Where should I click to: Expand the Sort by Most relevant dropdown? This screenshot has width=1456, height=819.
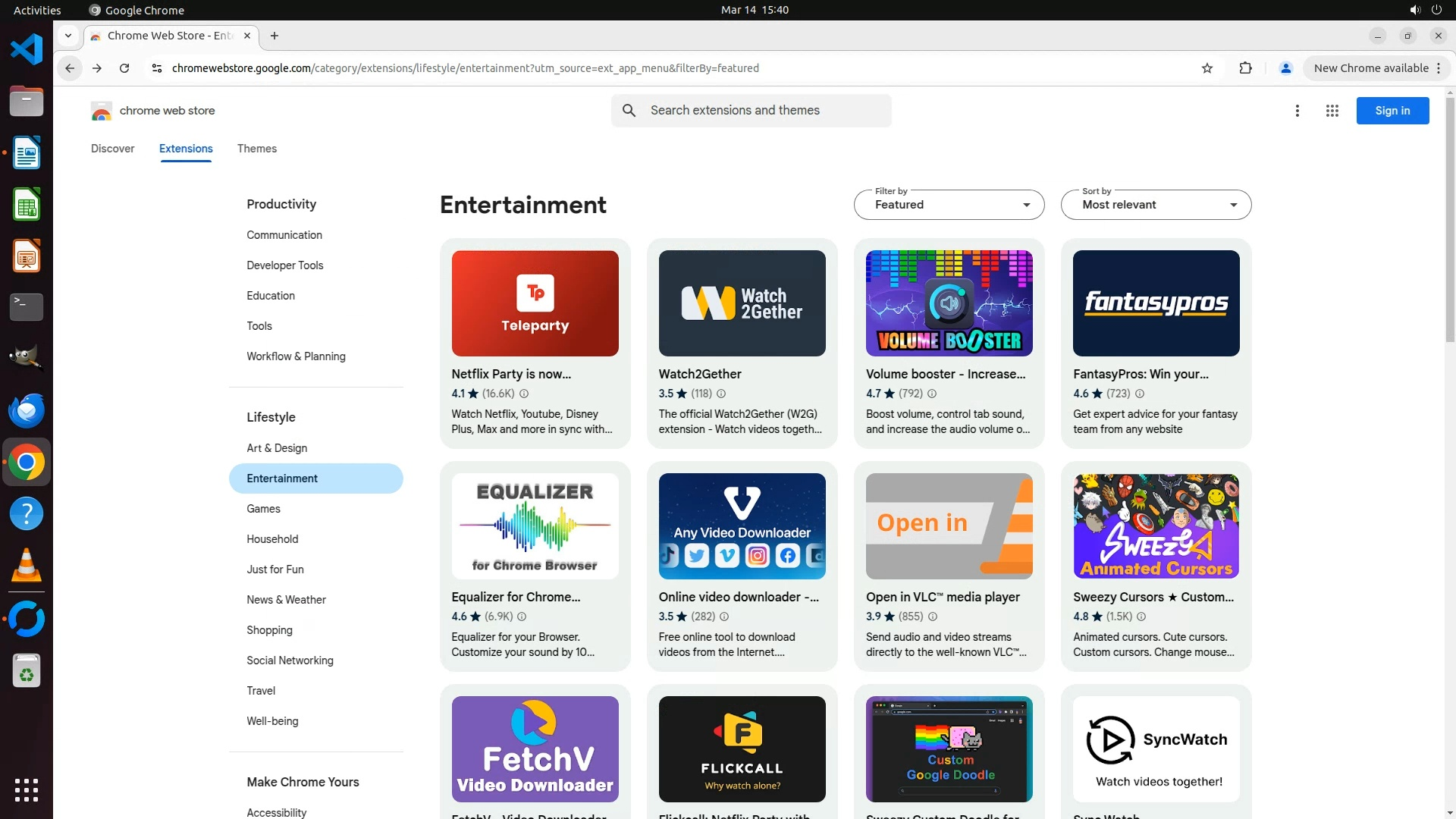coord(1156,205)
